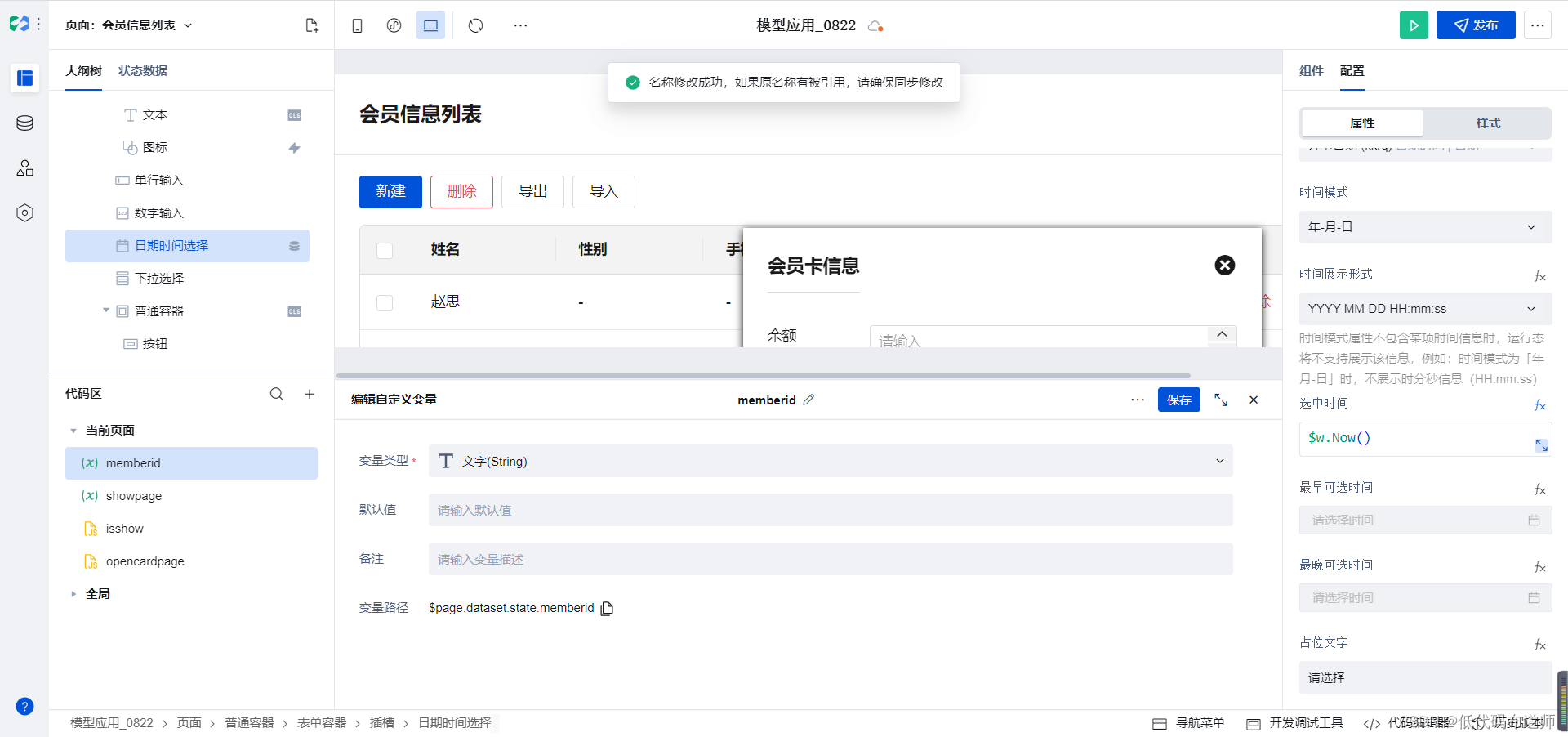Click the refresh canvas icon
This screenshot has width=1568, height=737.
coord(476,25)
